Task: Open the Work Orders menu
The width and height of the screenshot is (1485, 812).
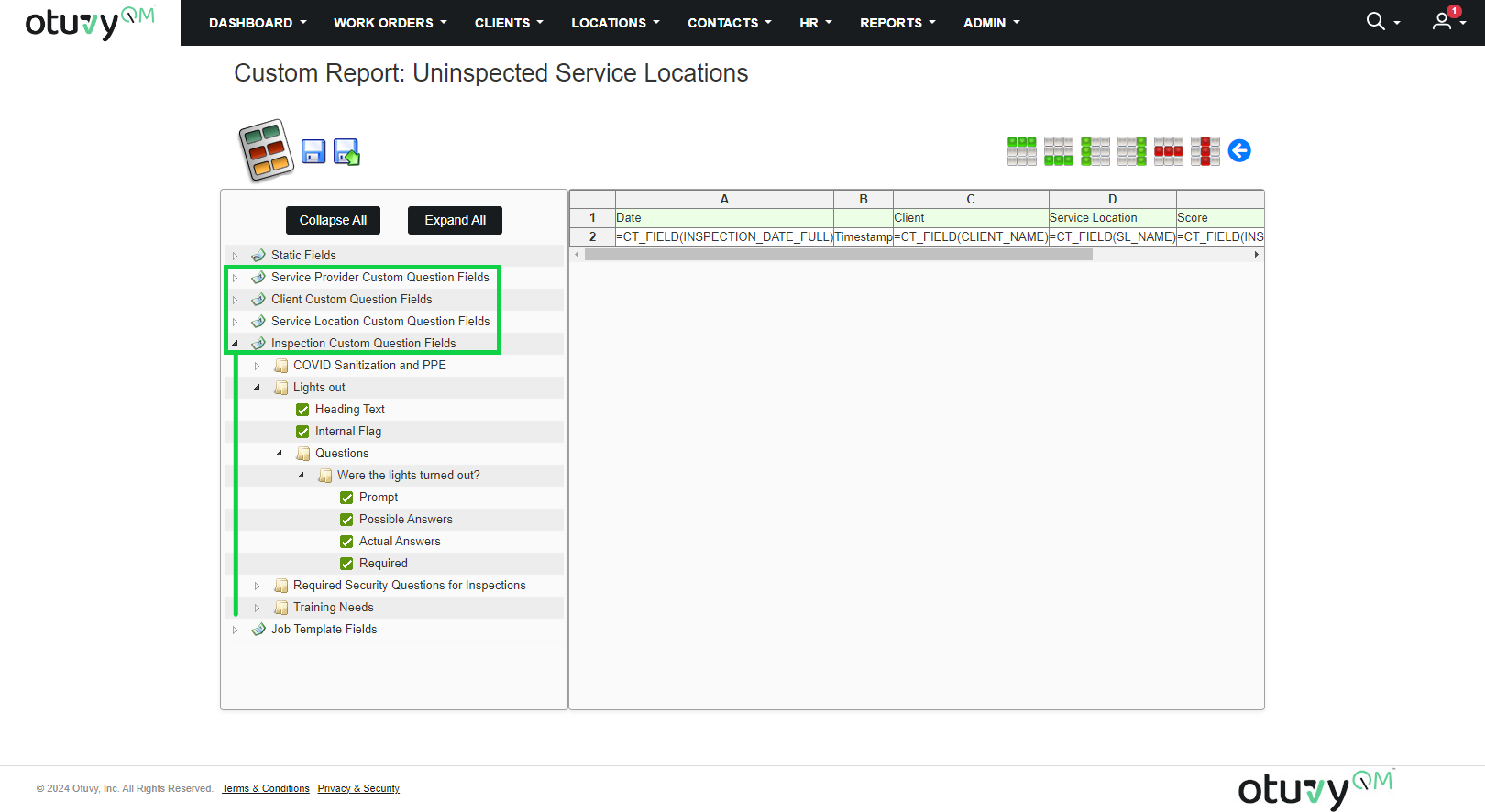Action: 390,23
